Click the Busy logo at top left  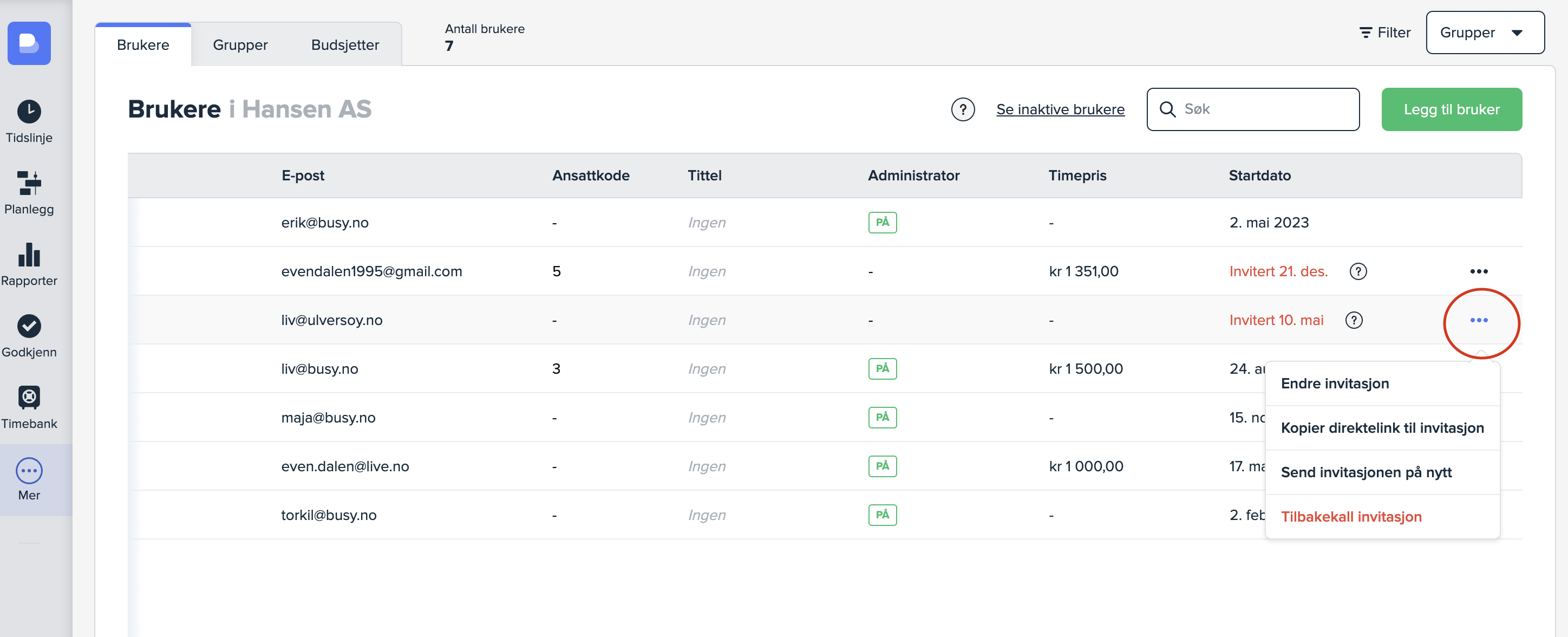(29, 43)
